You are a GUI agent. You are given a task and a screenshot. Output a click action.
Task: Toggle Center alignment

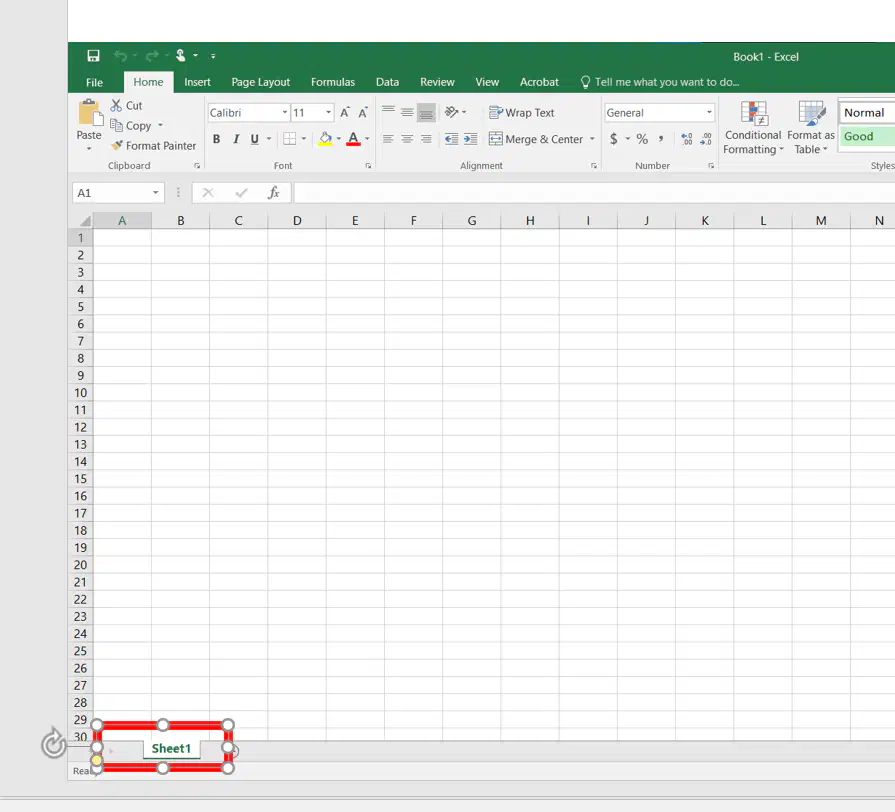click(x=407, y=139)
